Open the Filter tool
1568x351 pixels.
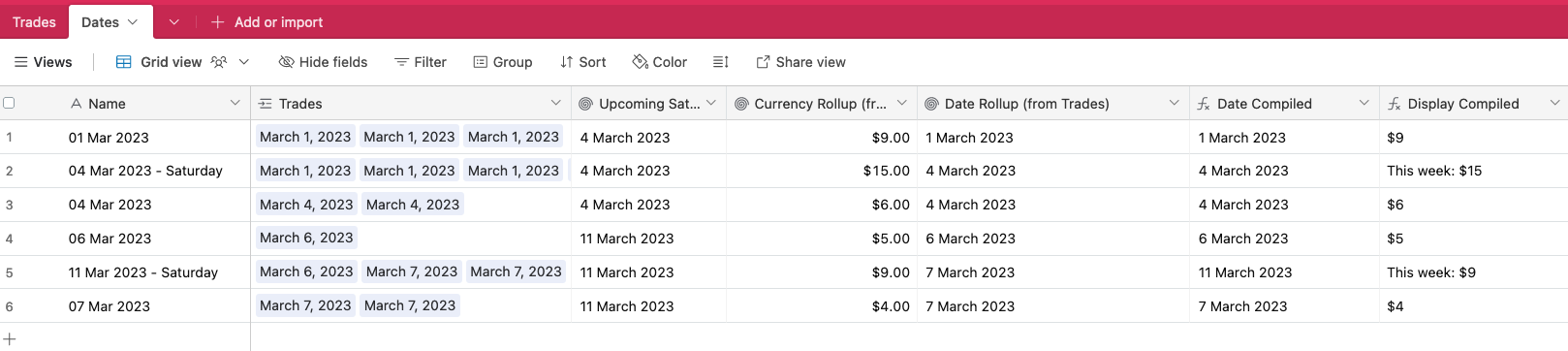coord(421,62)
